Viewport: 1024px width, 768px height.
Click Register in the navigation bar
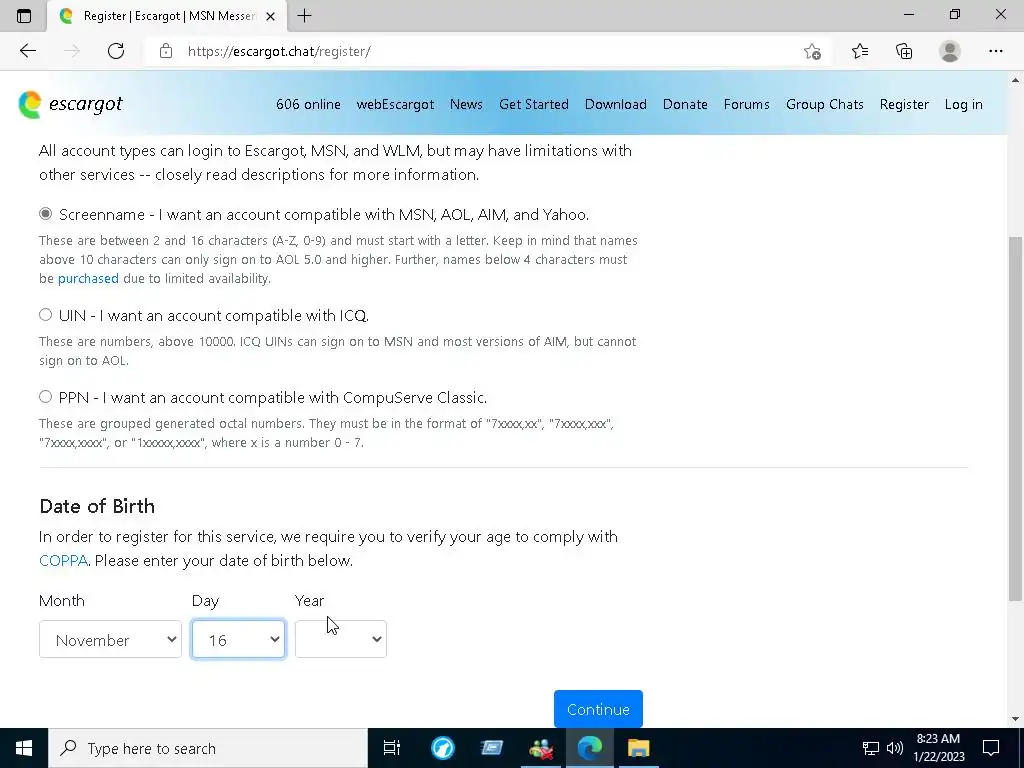904,104
